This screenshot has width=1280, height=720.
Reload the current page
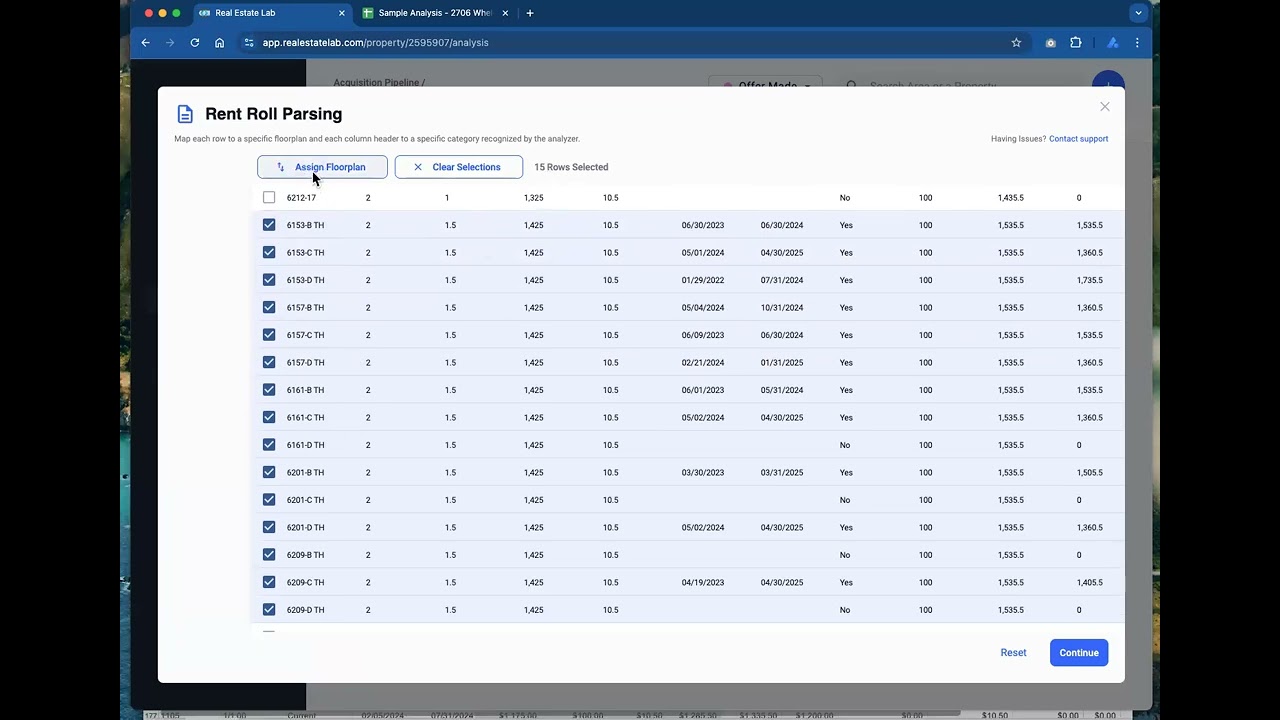point(195,43)
